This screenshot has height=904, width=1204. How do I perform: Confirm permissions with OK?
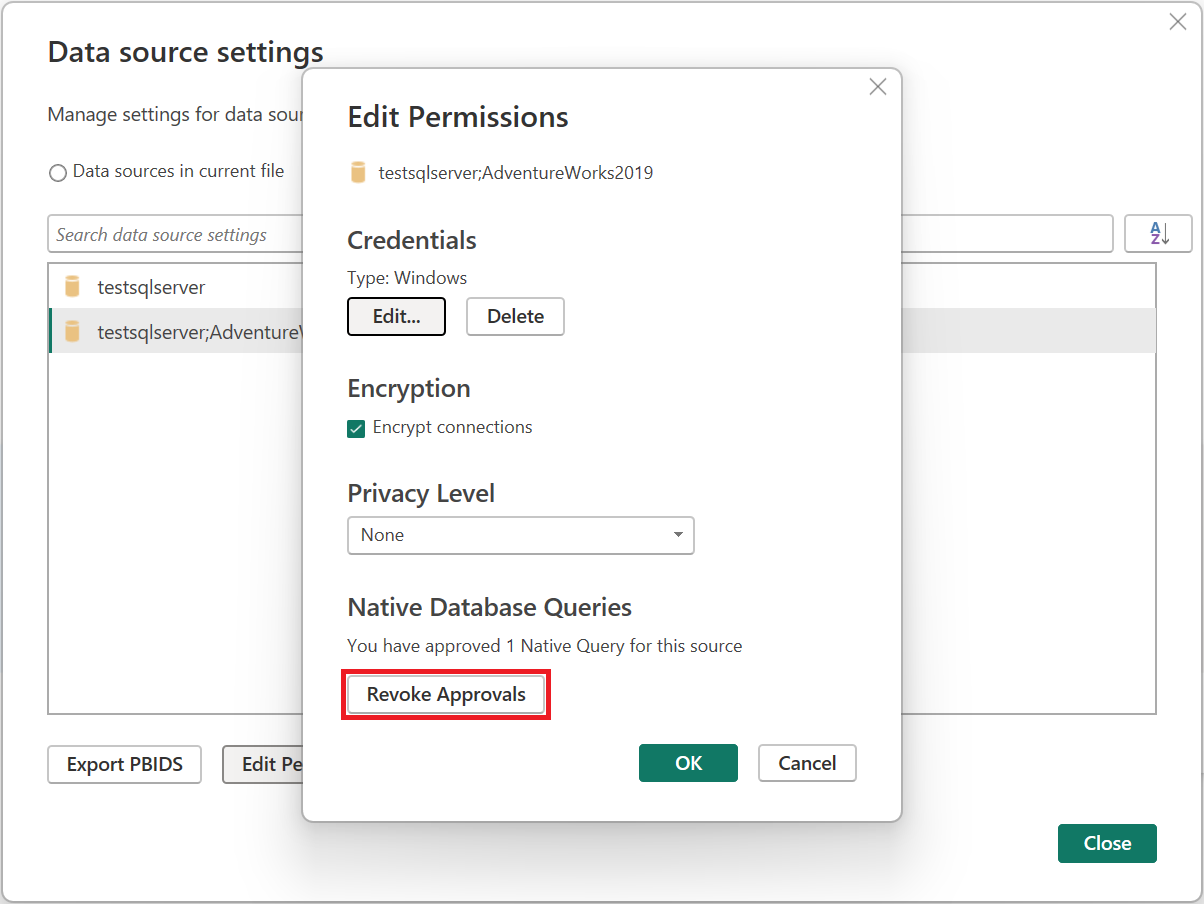(688, 762)
